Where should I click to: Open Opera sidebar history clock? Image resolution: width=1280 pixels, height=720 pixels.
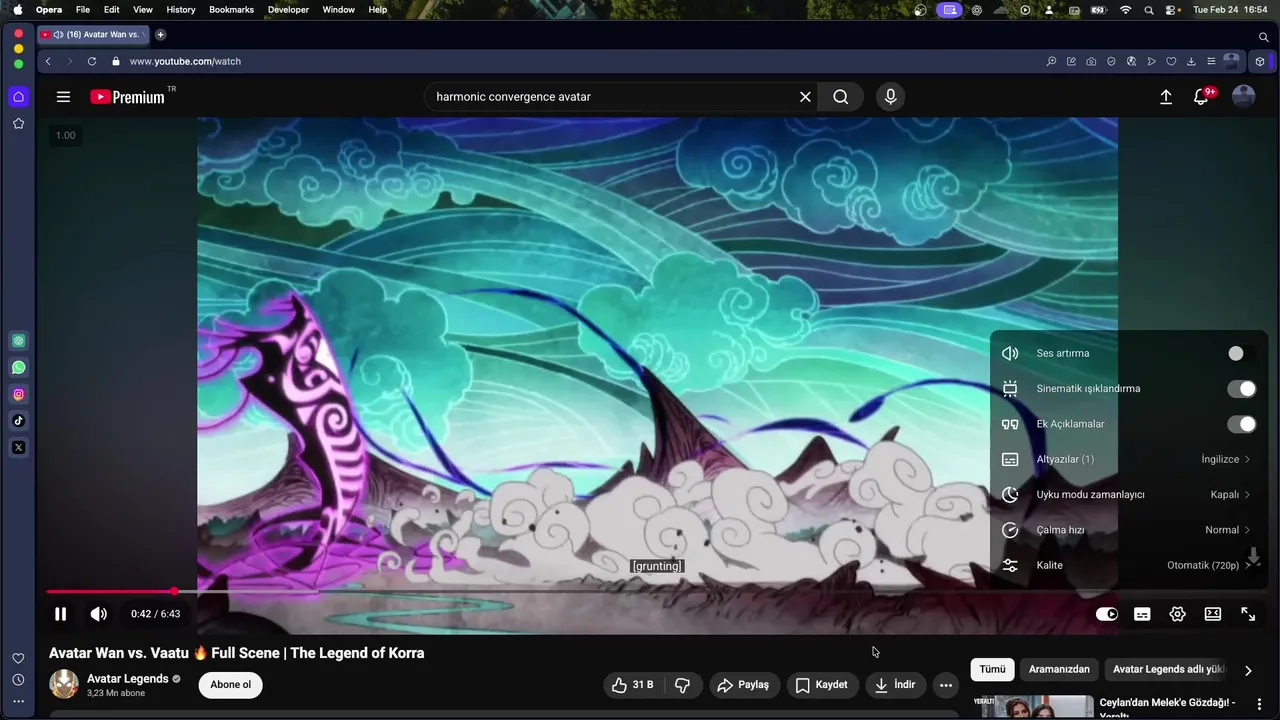(x=18, y=680)
